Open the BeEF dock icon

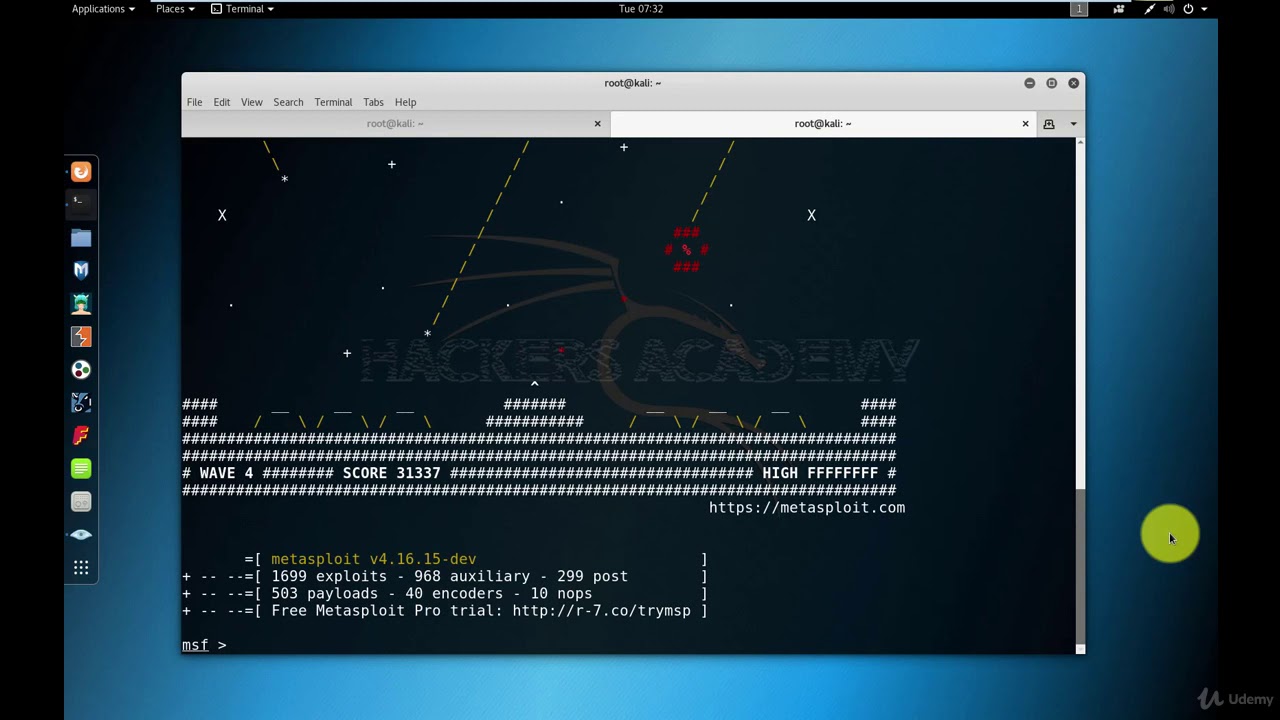(x=81, y=402)
